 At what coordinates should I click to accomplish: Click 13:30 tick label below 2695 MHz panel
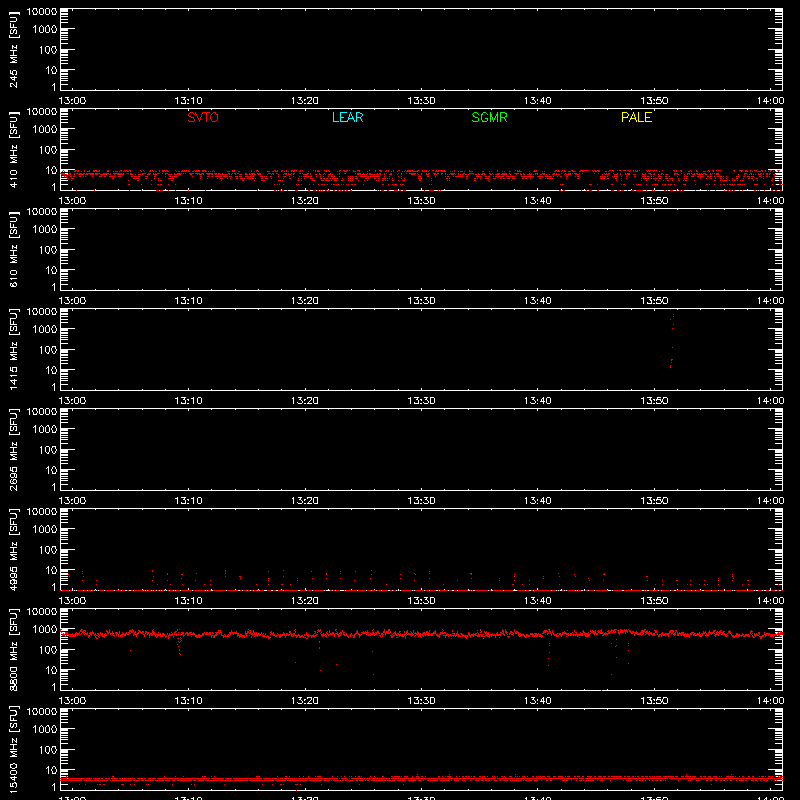421,501
